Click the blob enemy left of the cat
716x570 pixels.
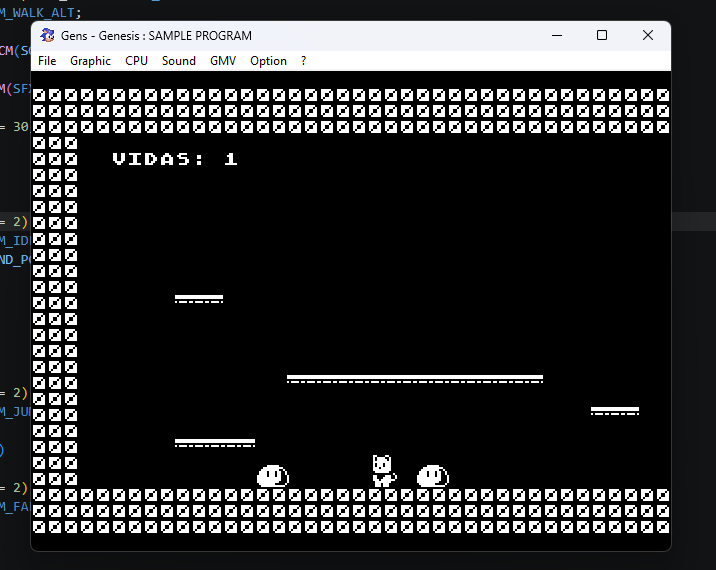pyautogui.click(x=273, y=476)
